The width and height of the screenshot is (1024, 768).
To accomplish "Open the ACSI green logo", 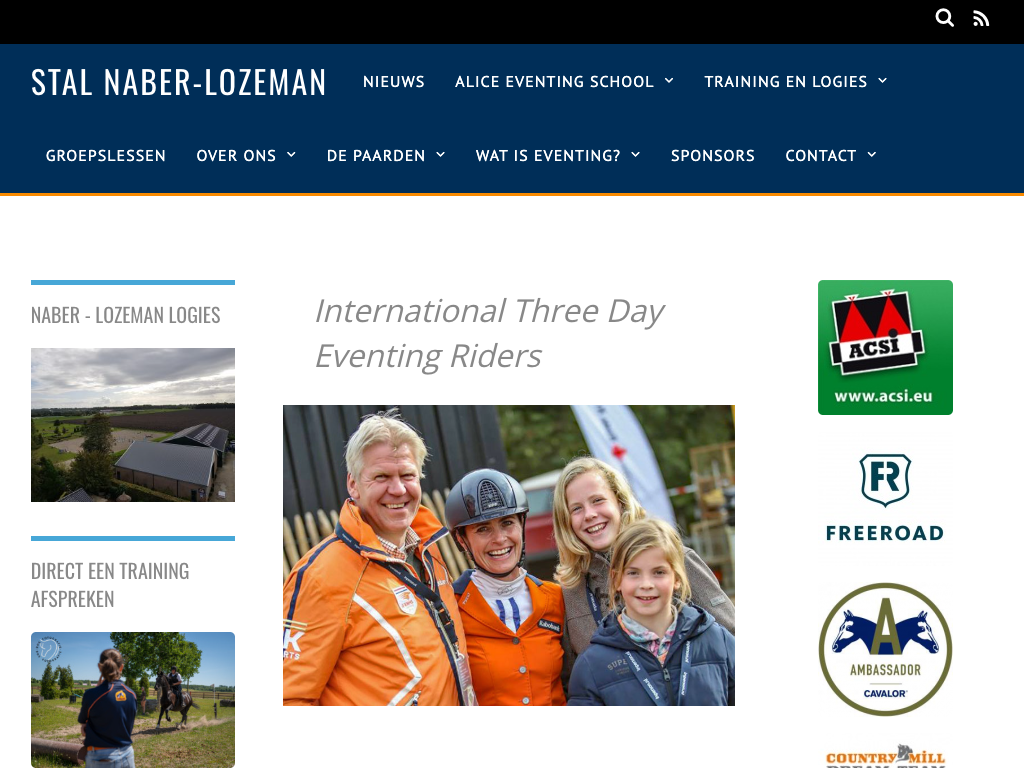I will tap(885, 347).
